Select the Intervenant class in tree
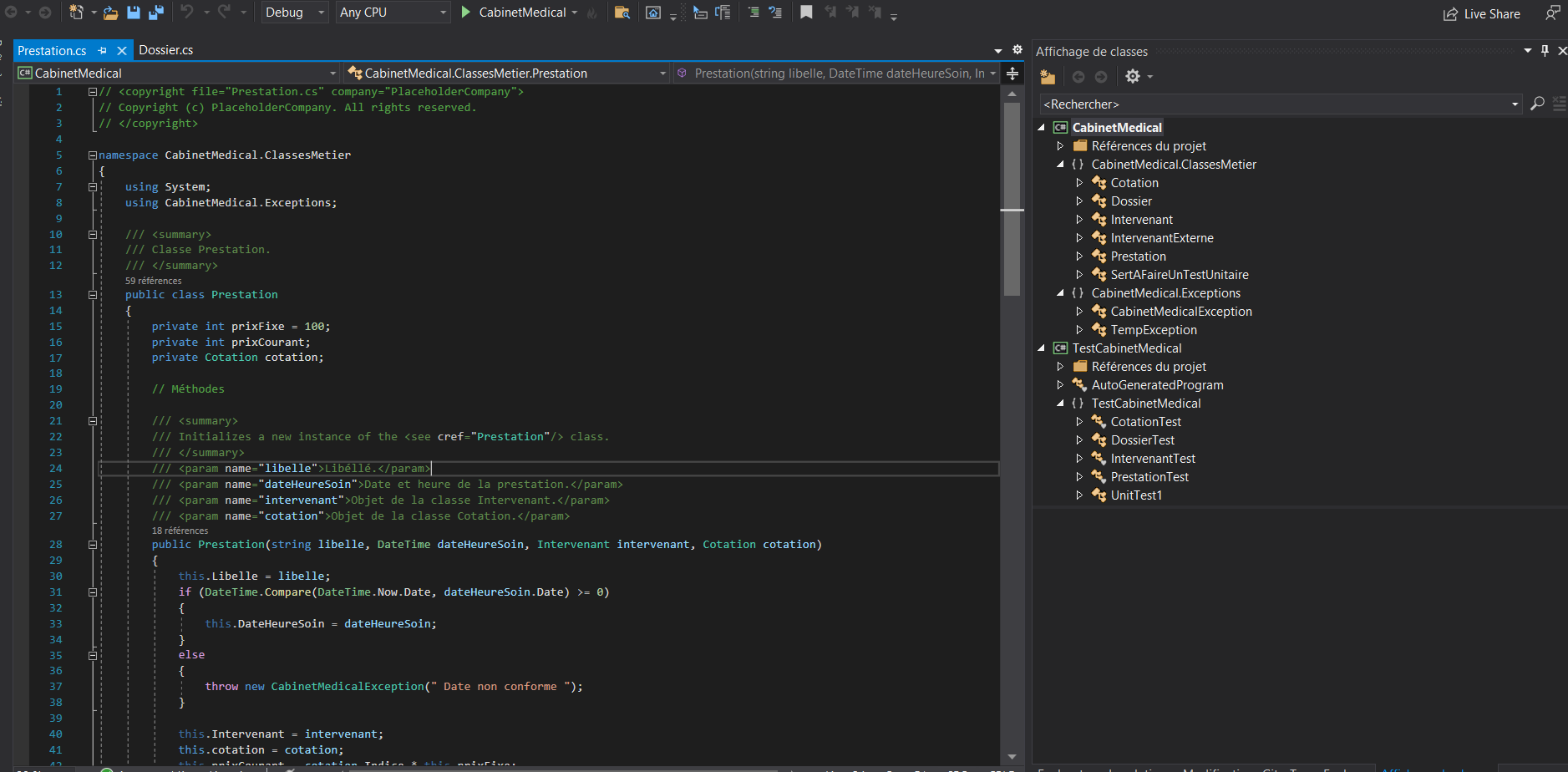The width and height of the screenshot is (1568, 772). click(1141, 220)
